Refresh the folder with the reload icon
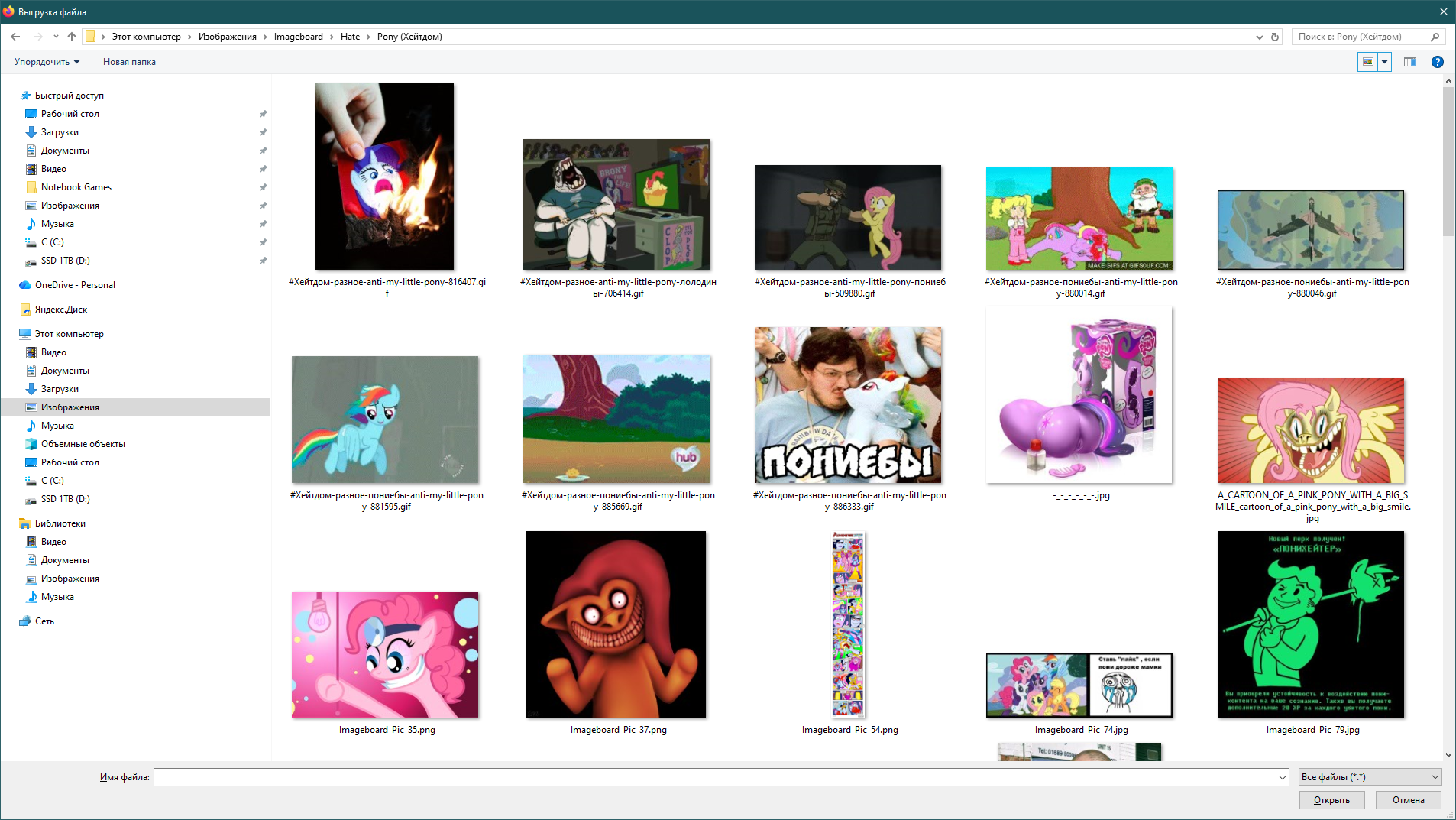 (1275, 37)
